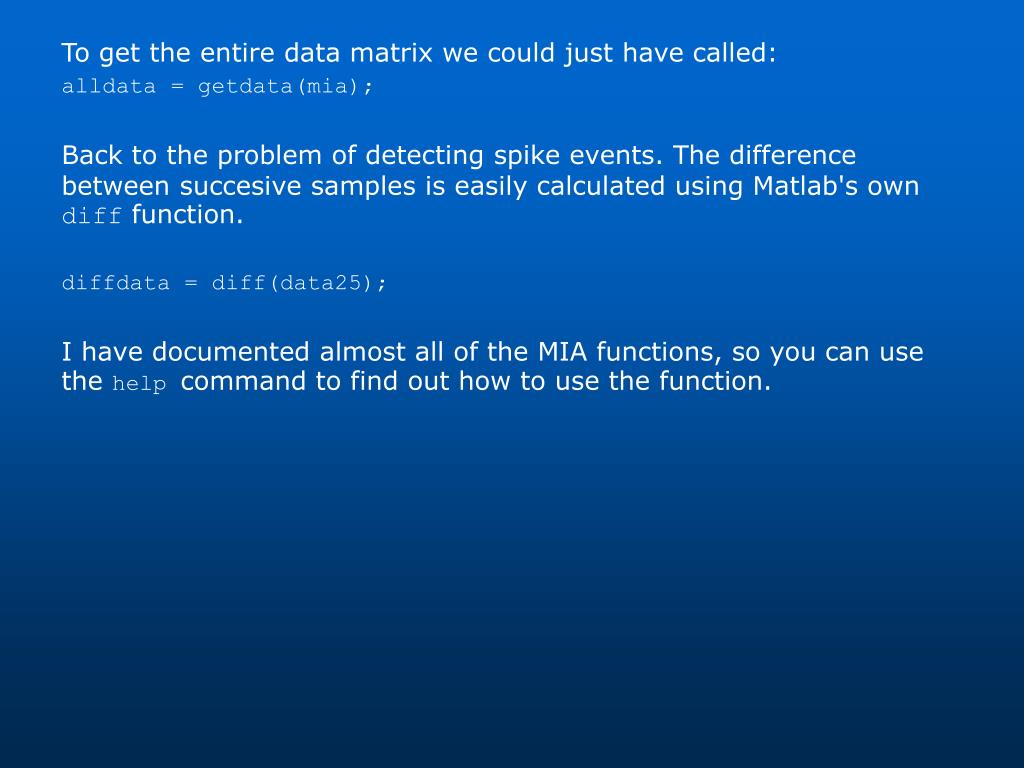1024x768 pixels.
Task: Click the words 'how to use the function.'
Action: (x=615, y=381)
